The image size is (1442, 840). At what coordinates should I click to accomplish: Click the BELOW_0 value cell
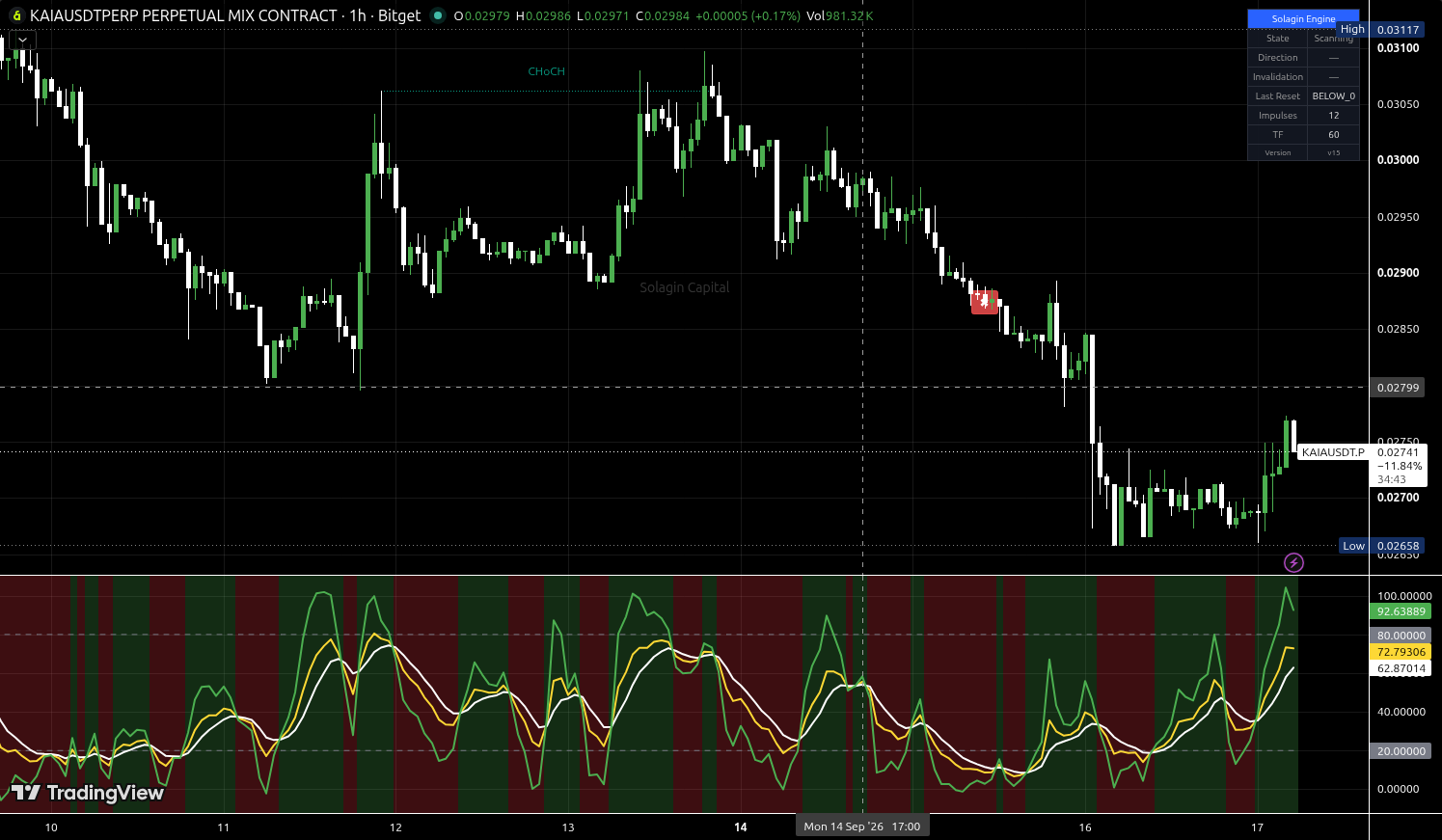[x=1334, y=96]
